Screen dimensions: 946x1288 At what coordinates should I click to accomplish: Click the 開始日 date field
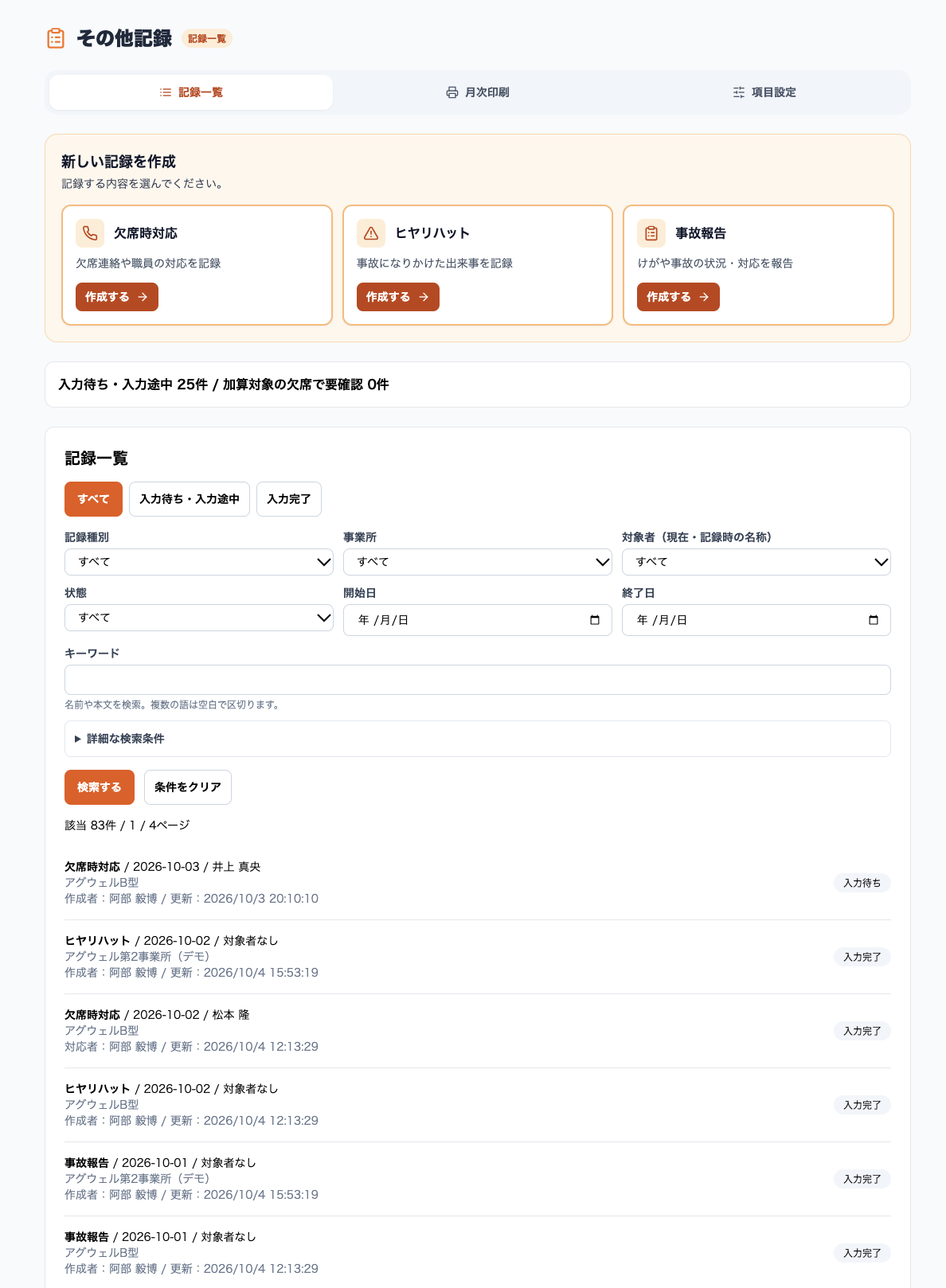click(x=478, y=620)
